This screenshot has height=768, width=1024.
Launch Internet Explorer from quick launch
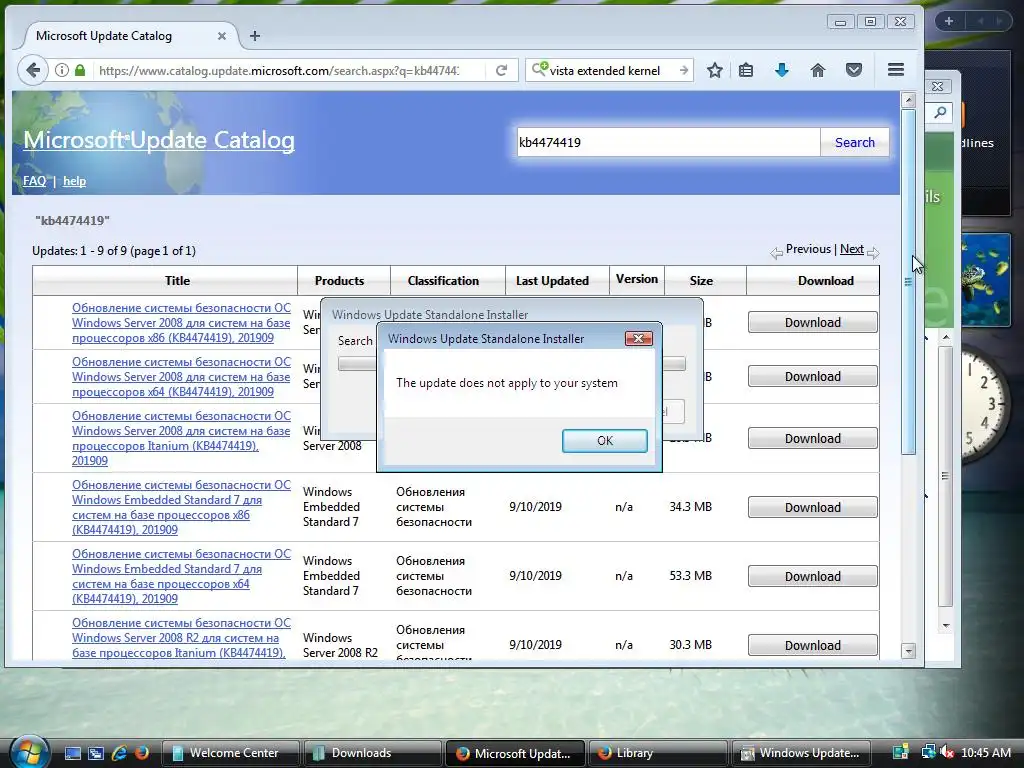119,753
